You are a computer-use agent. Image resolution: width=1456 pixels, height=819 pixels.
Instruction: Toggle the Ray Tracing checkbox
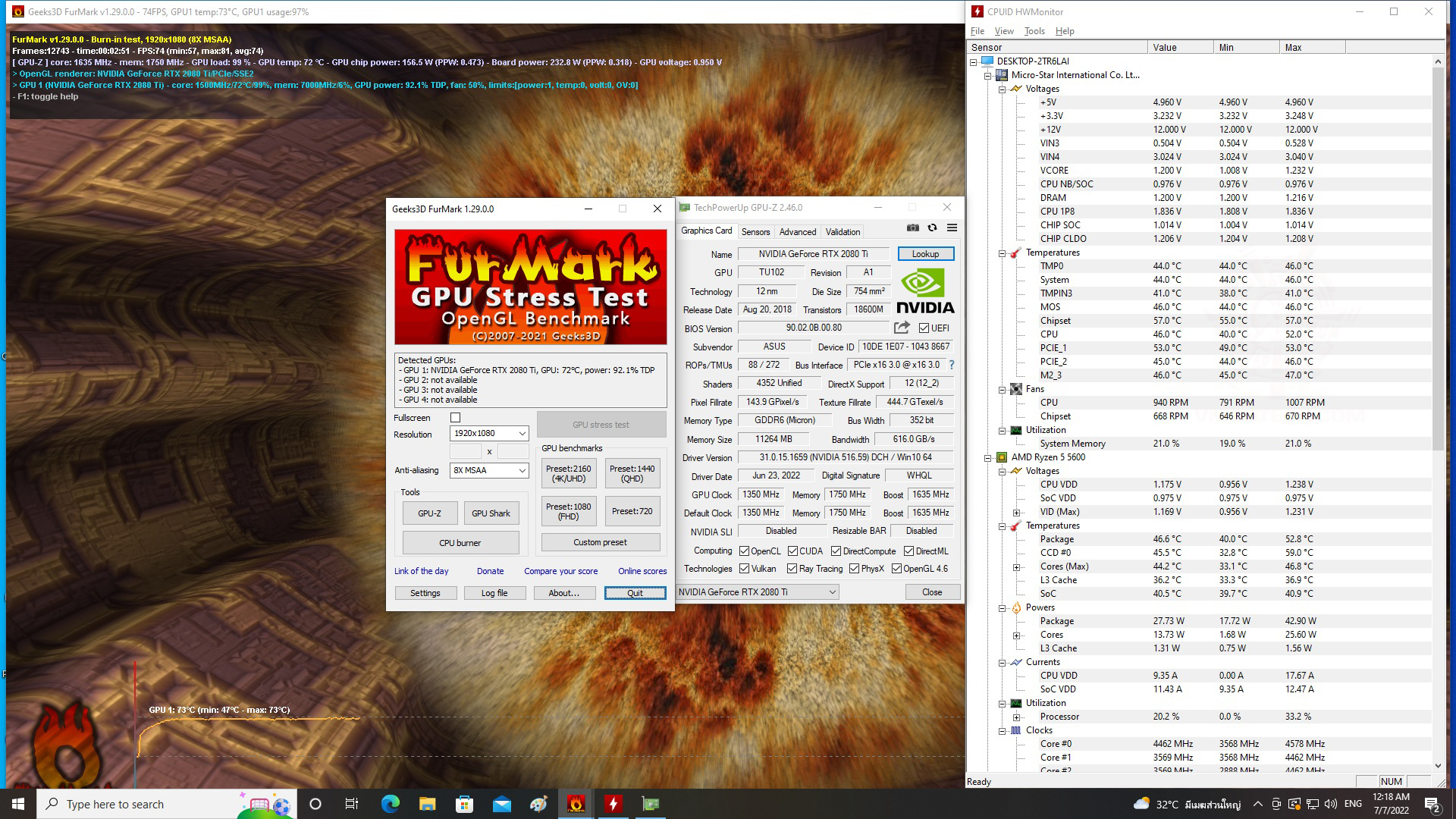[792, 569]
